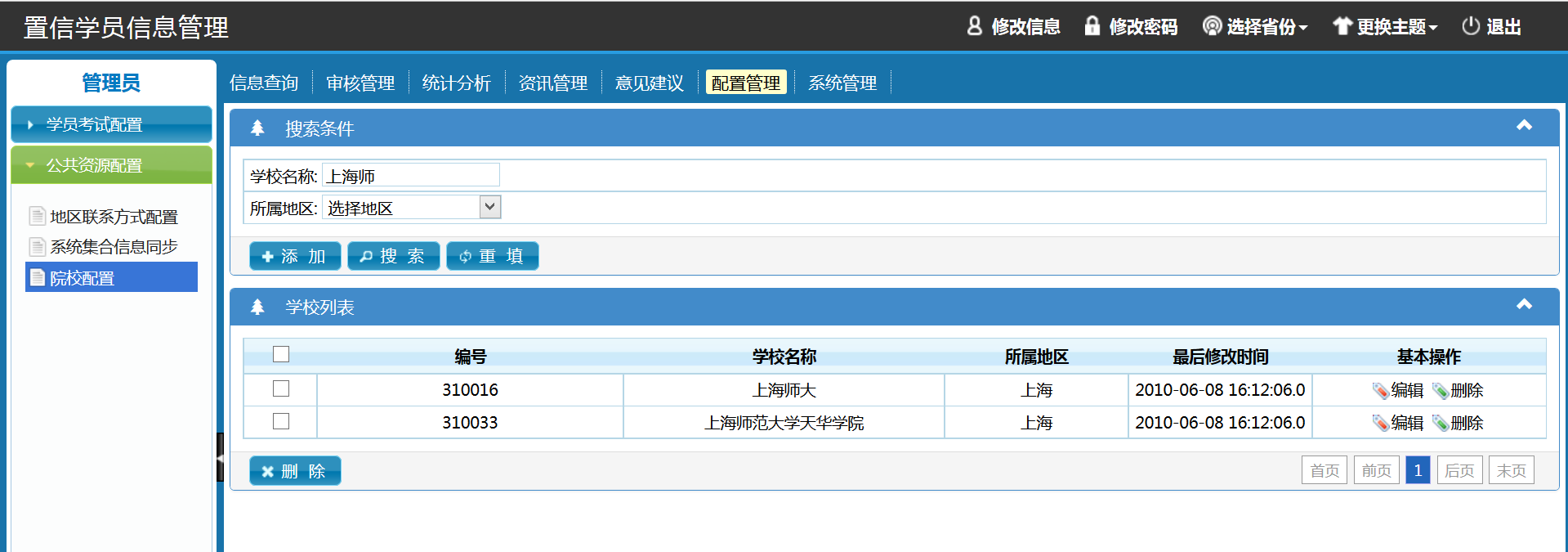Click delete icon for 上海师范大学天华学院 row
The image size is (1568, 552).
click(1440, 423)
